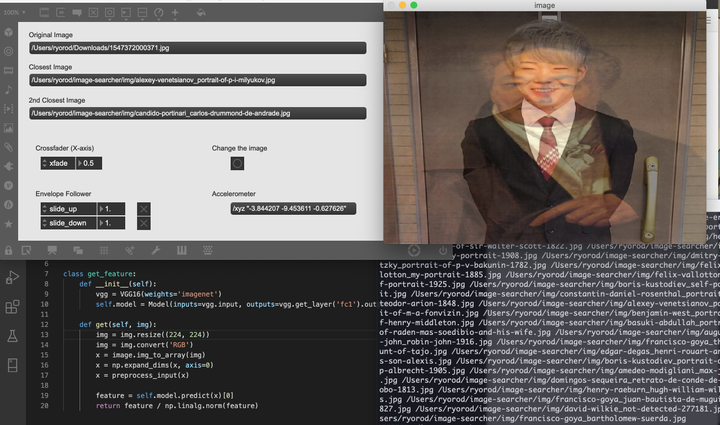
Task: Add a new object box from Max toolbar
Action: [x=45, y=12]
